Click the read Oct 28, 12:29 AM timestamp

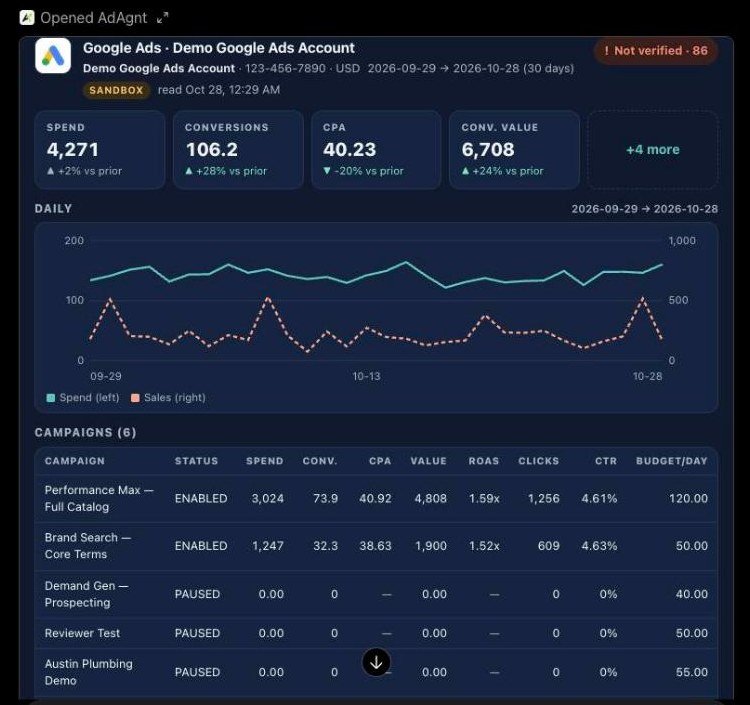click(219, 90)
